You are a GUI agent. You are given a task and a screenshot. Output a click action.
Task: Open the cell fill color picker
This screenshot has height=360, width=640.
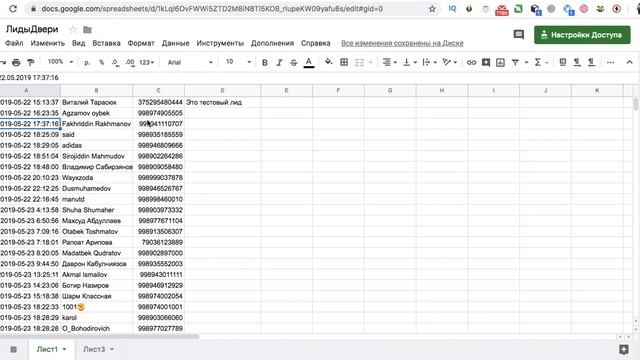328,62
